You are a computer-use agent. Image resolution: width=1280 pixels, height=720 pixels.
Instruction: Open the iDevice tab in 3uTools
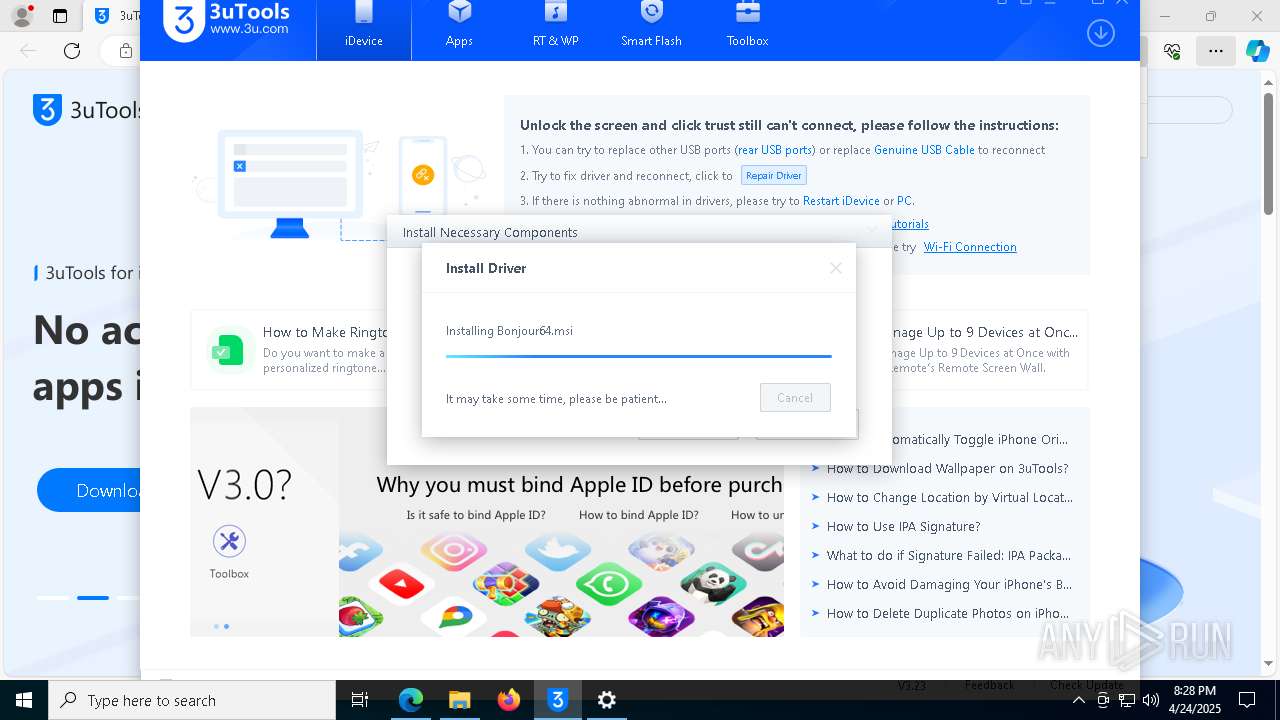point(364,29)
